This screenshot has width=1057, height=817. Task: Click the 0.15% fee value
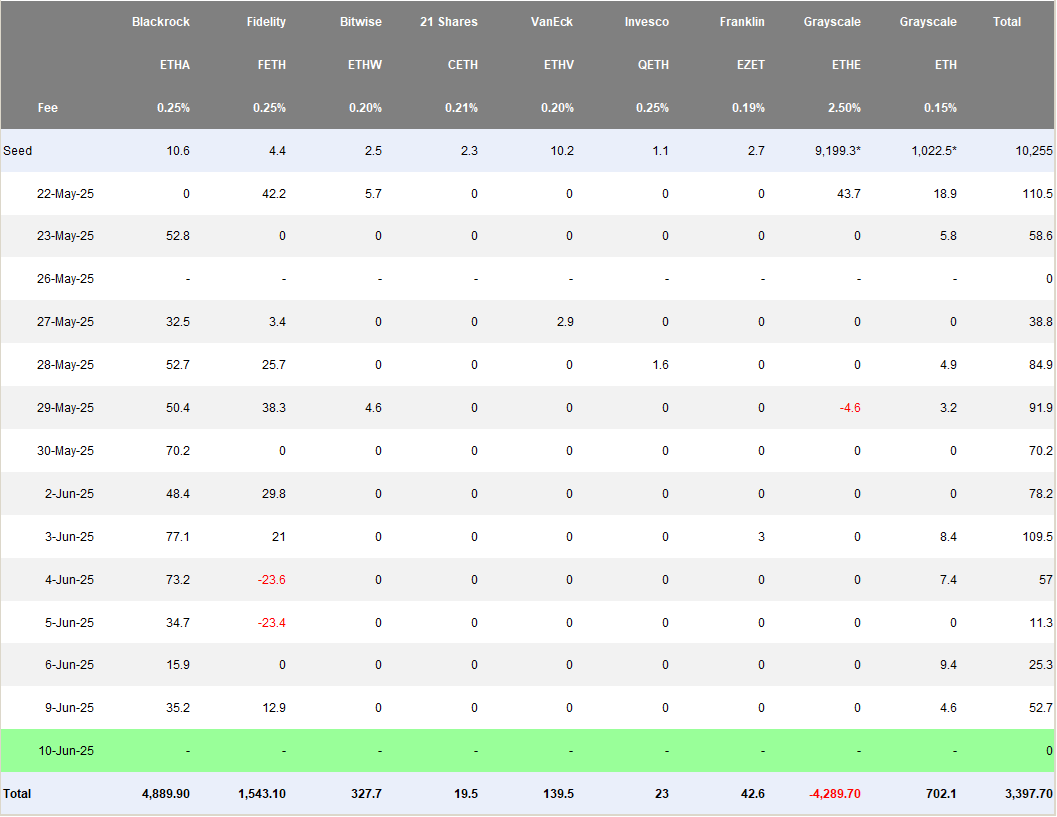point(940,108)
